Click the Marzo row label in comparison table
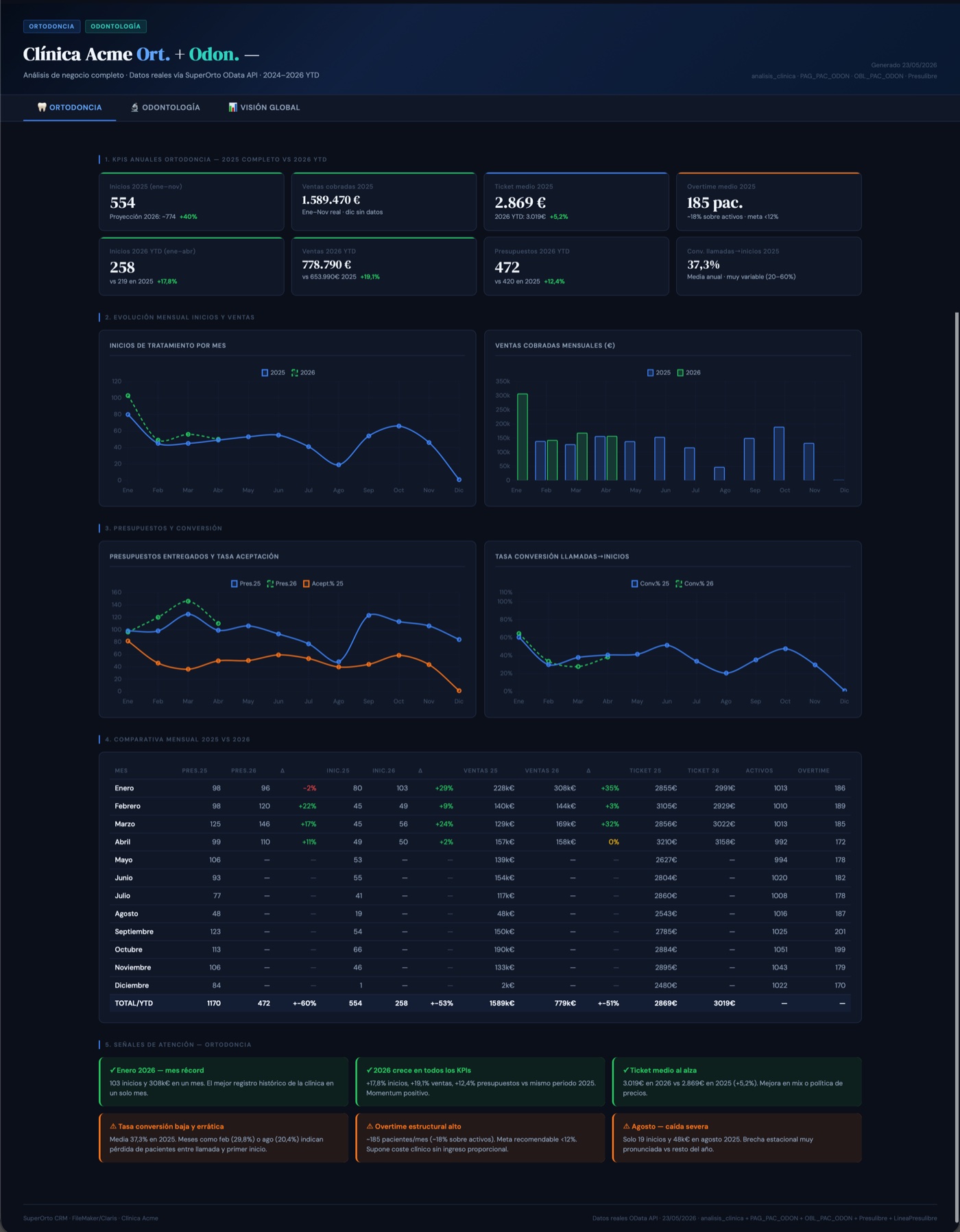 (x=125, y=824)
